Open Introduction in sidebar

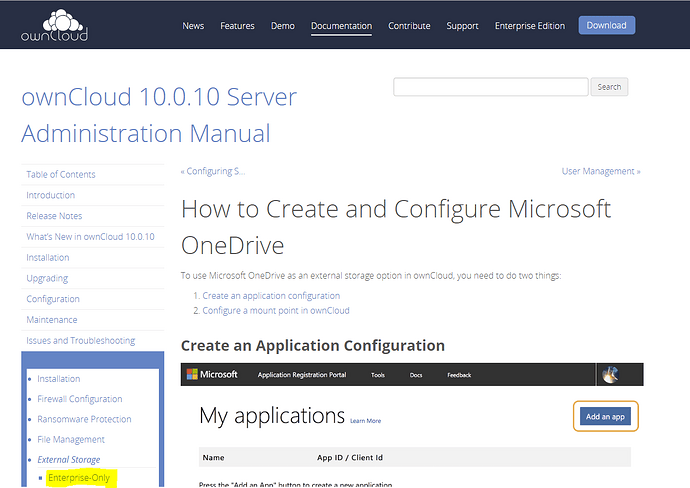pyautogui.click(x=51, y=195)
